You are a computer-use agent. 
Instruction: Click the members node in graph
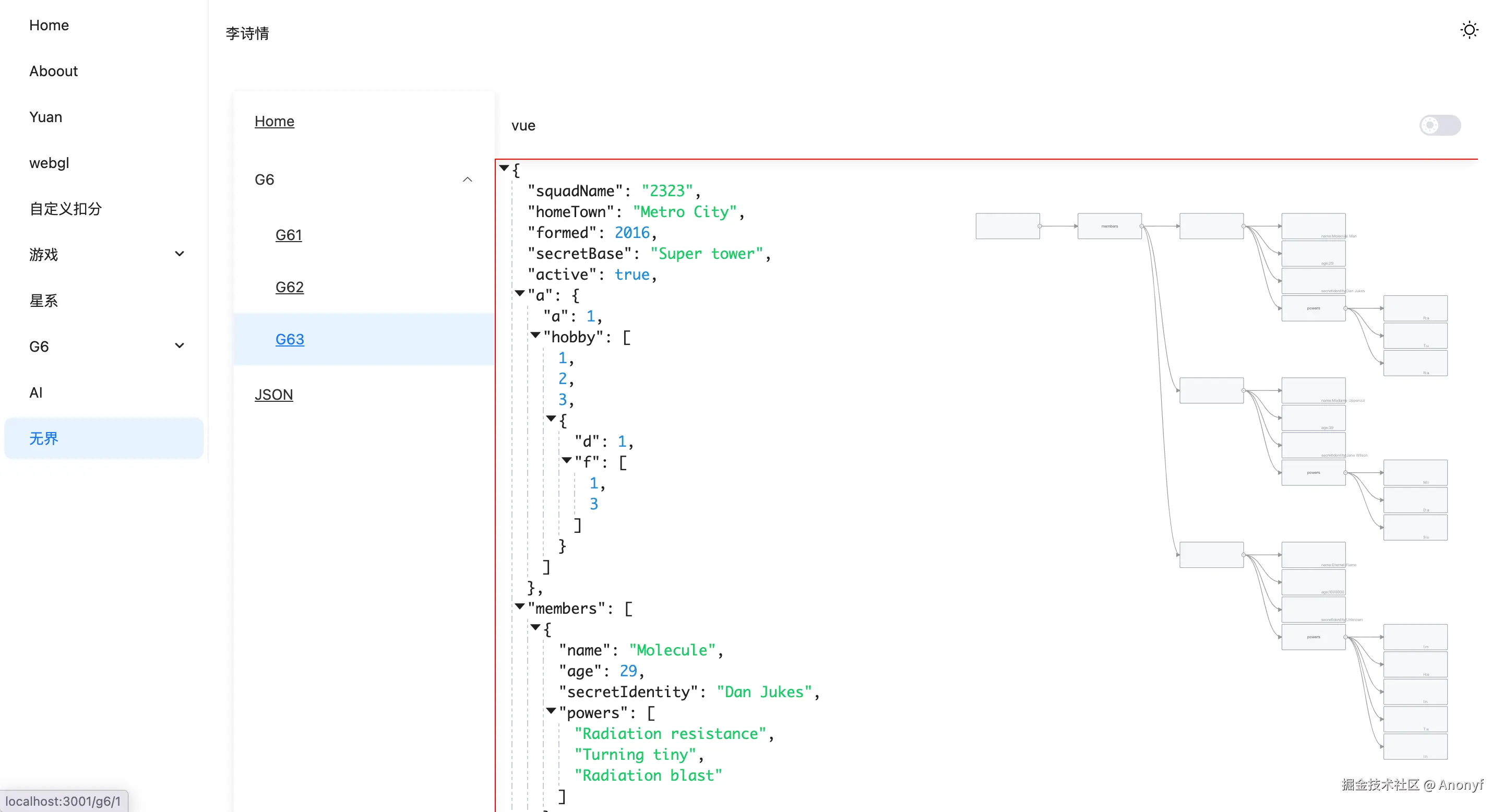(x=1108, y=226)
